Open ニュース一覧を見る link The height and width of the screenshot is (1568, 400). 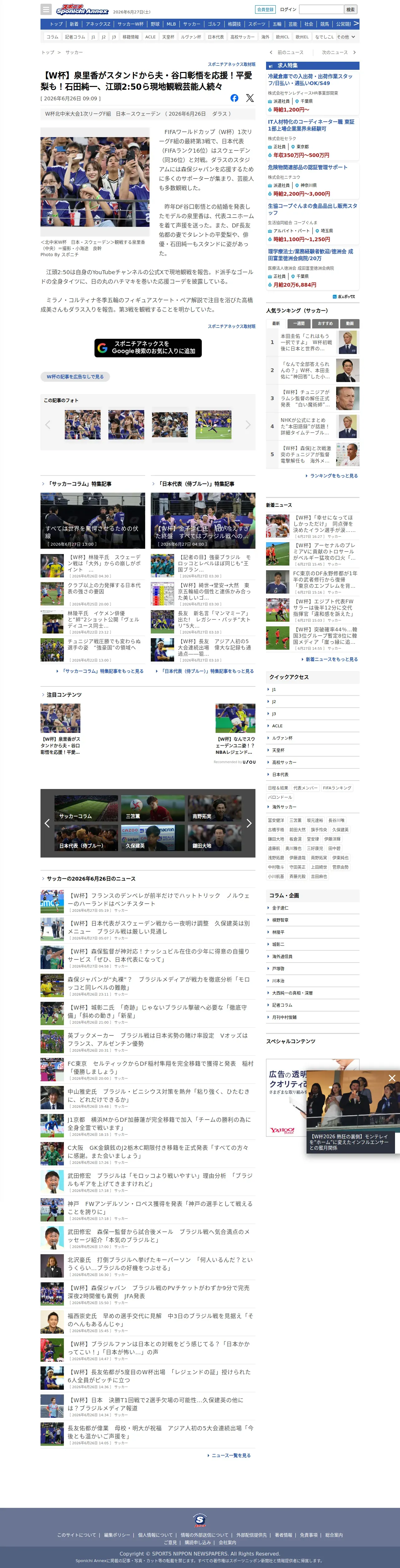pos(231,1456)
